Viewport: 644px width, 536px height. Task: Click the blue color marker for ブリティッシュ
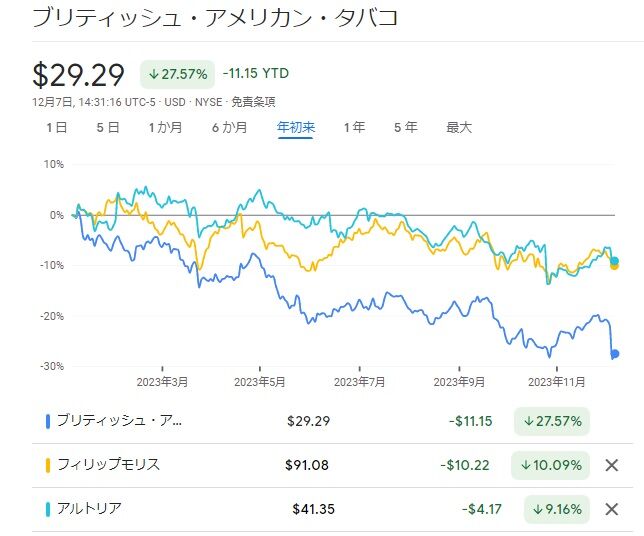click(x=48, y=421)
